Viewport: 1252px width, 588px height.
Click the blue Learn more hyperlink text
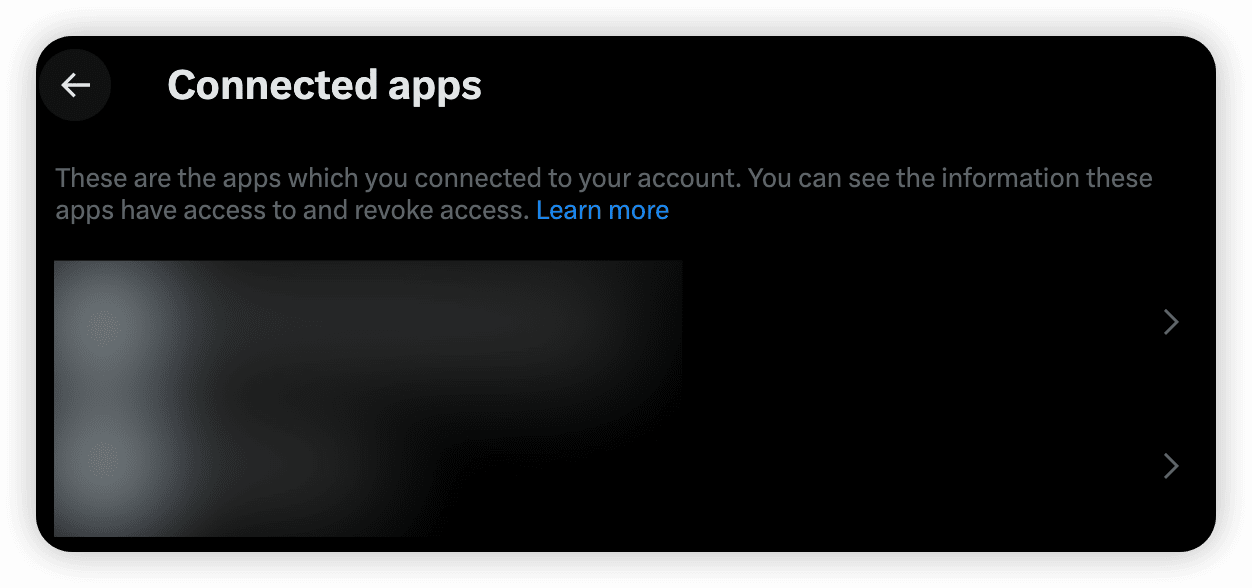[602, 210]
